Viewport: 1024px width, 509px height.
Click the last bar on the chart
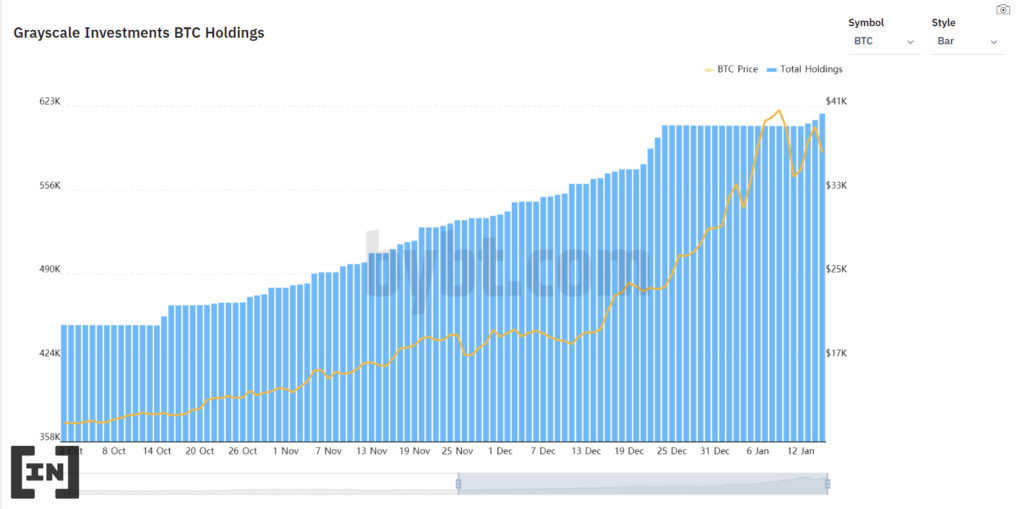[x=822, y=278]
